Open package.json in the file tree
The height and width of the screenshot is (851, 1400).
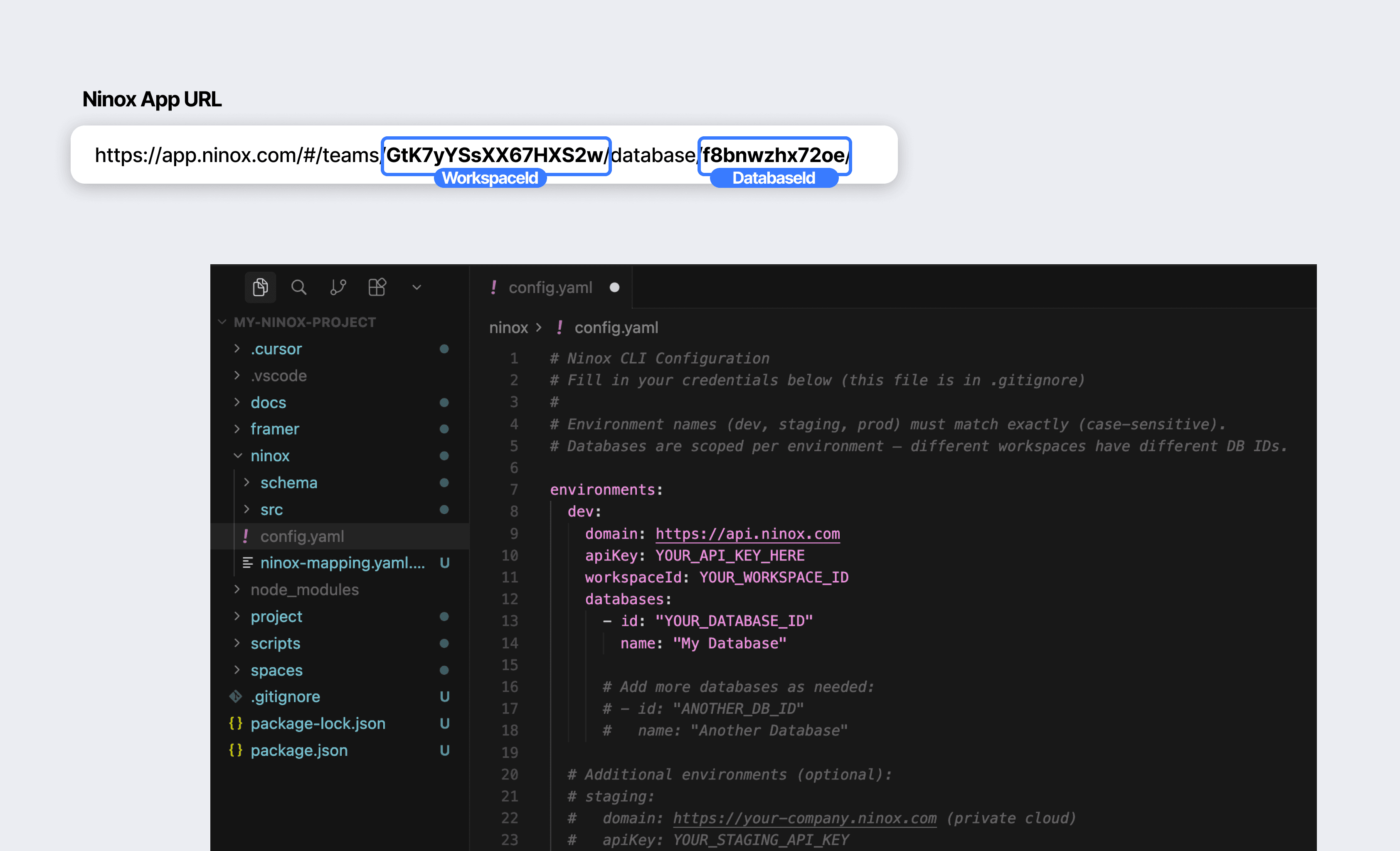click(299, 750)
